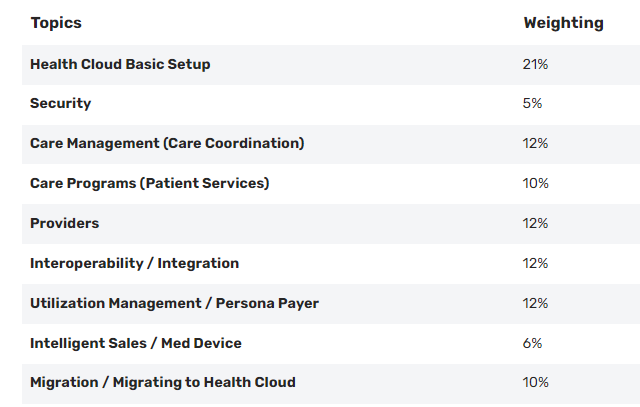Select the Providers topic
This screenshot has height=407, width=640.
pyautogui.click(x=64, y=223)
